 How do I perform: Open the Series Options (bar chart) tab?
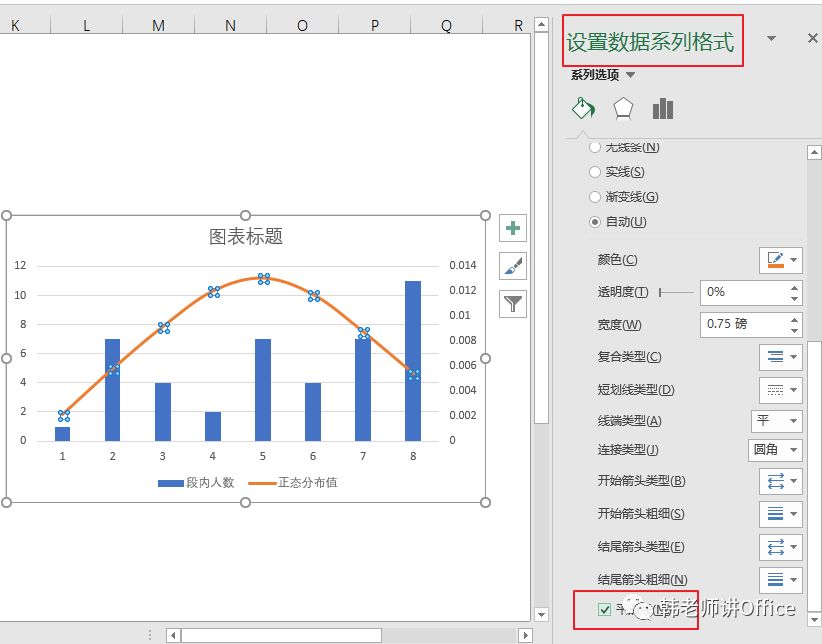[663, 109]
